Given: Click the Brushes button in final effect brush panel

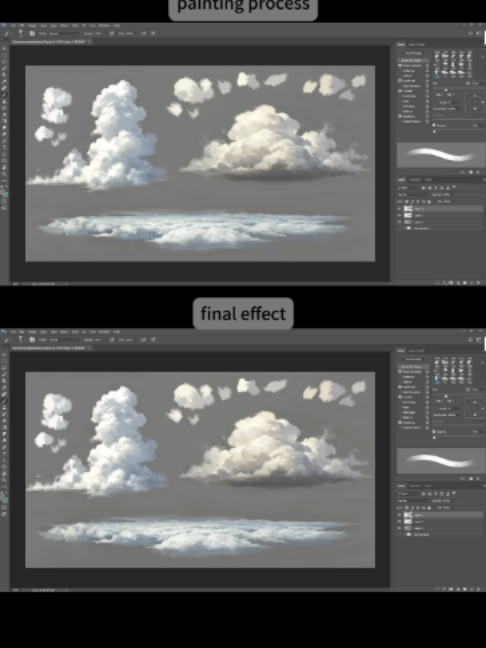Looking at the screenshot, I should point(413,359).
